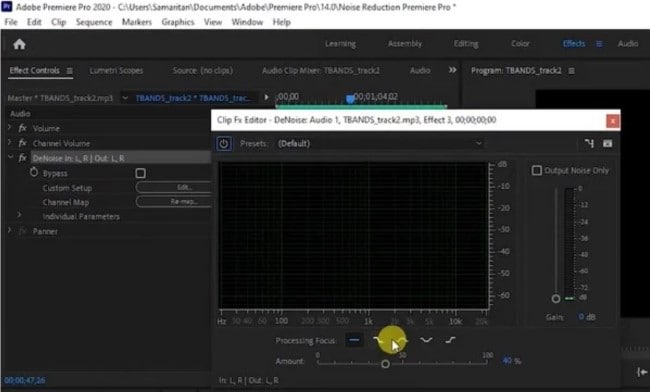650x392 pixels.
Task: Open the Clip menu
Action: tap(58, 22)
